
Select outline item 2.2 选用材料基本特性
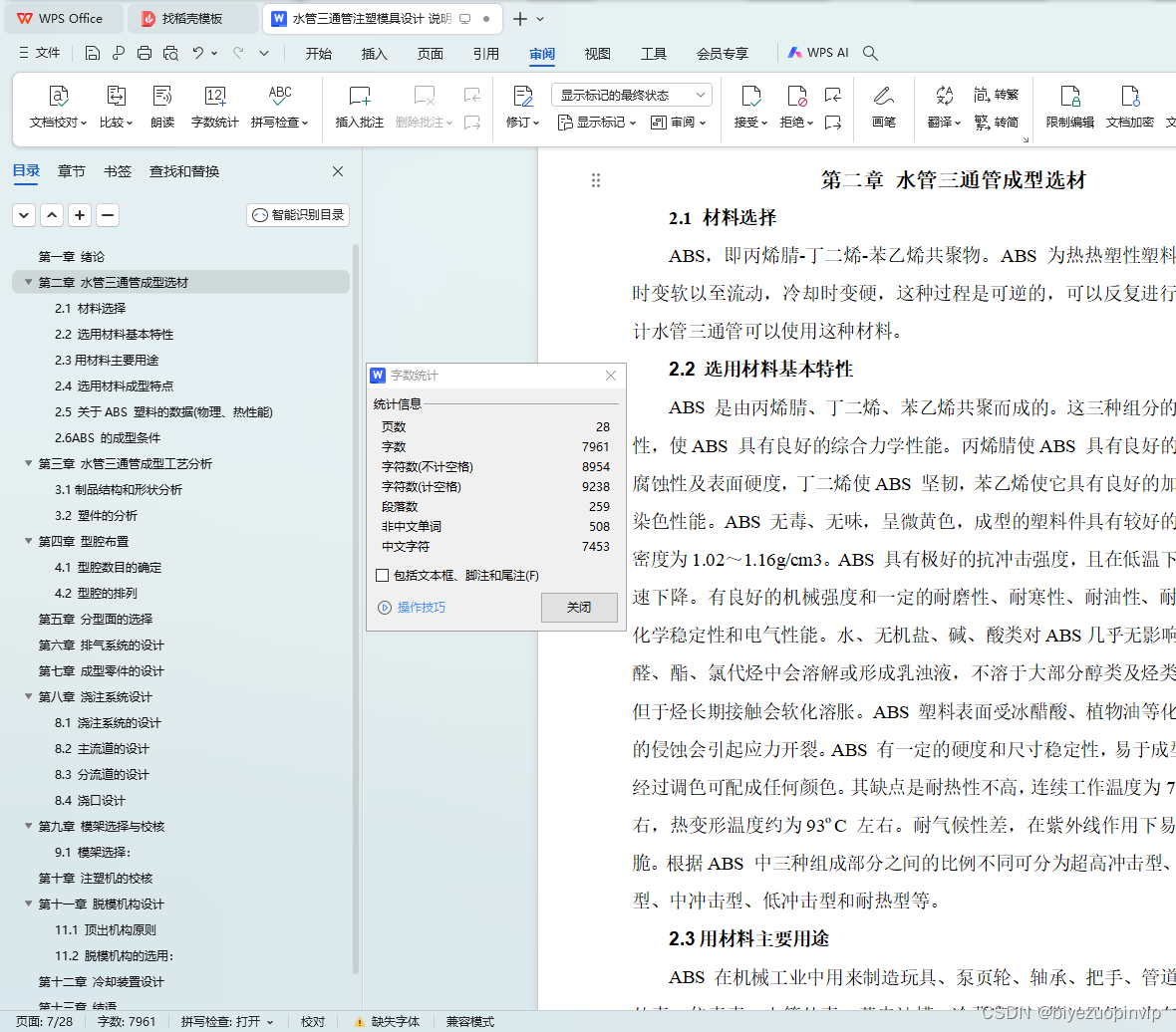click(x=114, y=335)
